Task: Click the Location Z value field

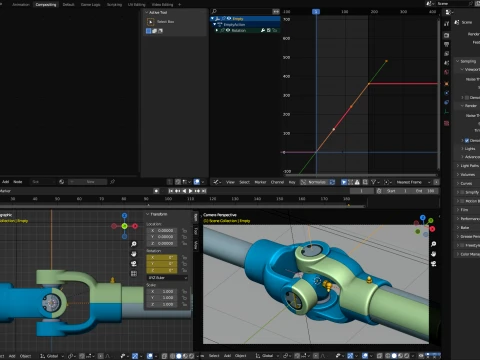Action: coord(162,243)
